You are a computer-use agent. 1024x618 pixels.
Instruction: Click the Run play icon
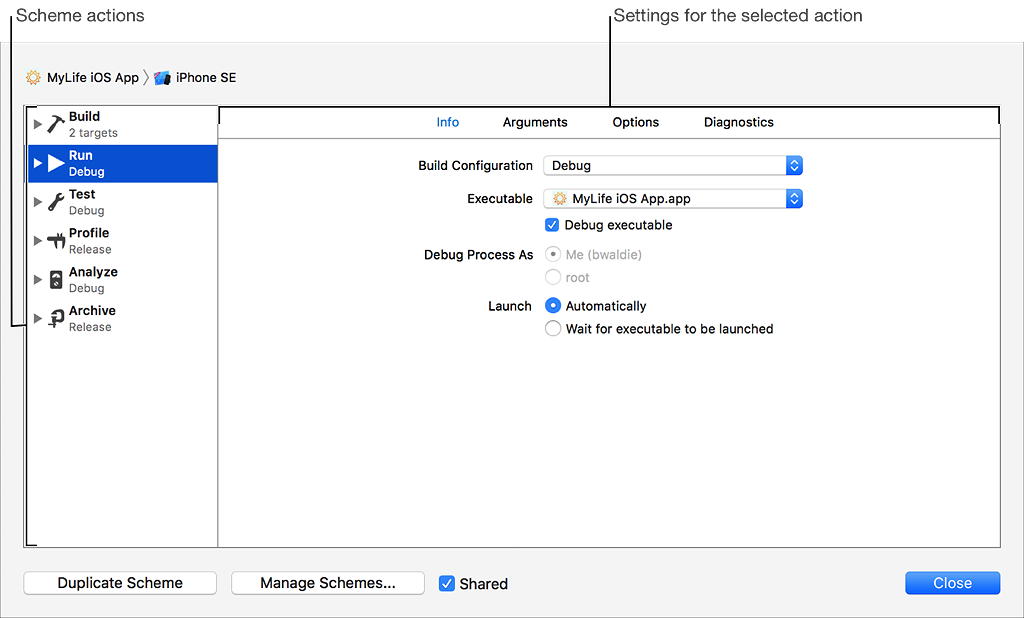point(56,163)
